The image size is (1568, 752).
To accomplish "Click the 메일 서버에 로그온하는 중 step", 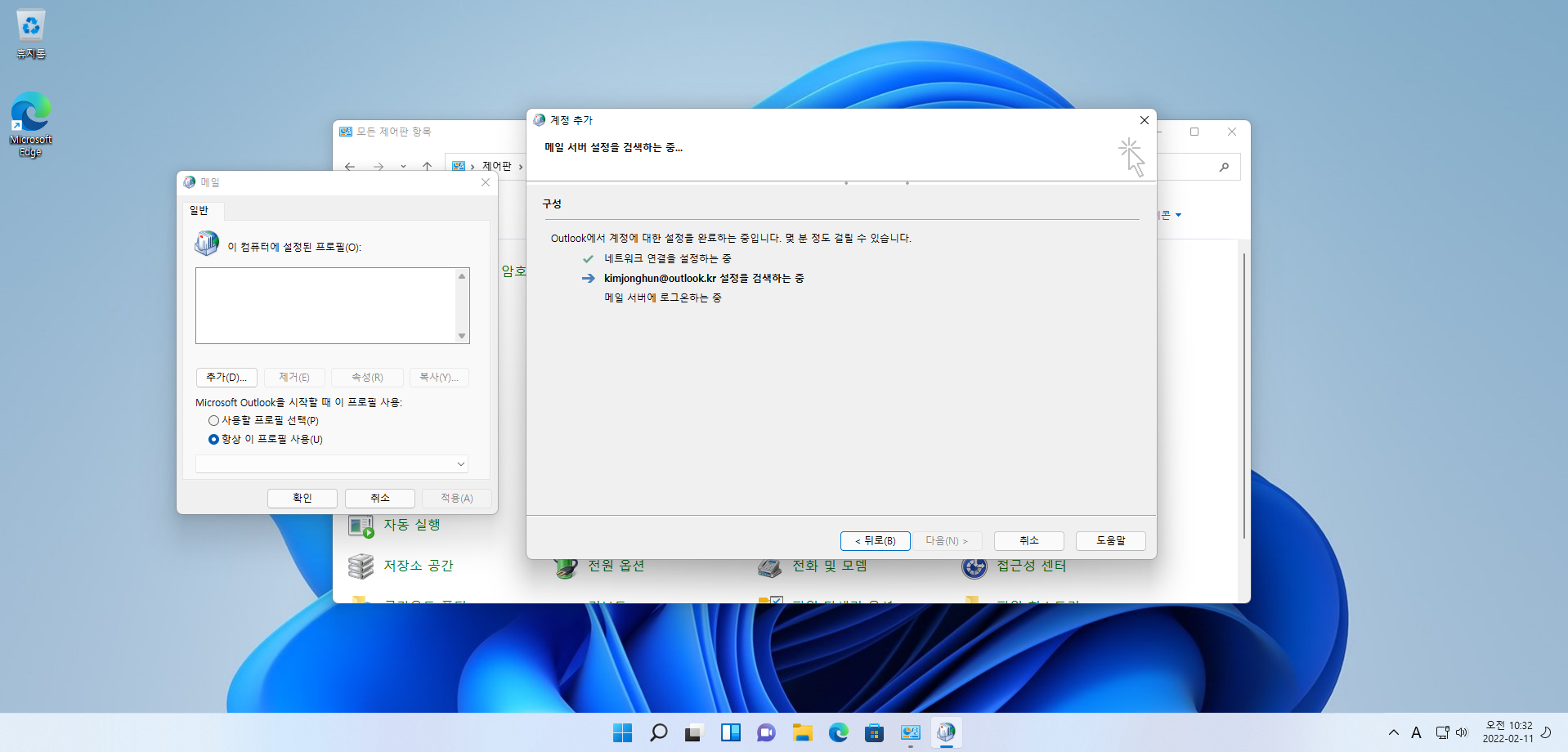I will tap(663, 298).
